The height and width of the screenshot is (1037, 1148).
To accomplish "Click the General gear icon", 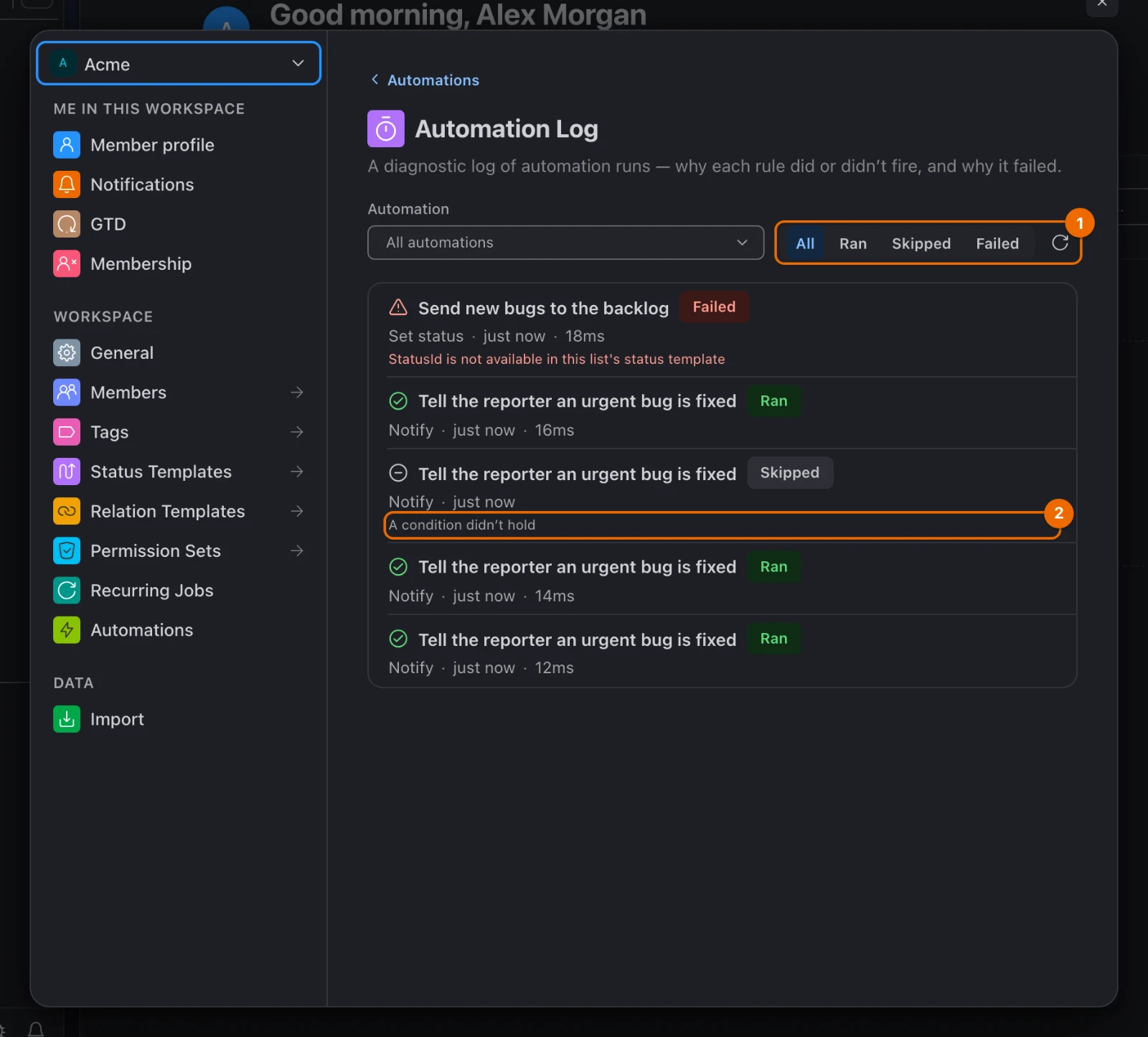I will tap(67, 352).
